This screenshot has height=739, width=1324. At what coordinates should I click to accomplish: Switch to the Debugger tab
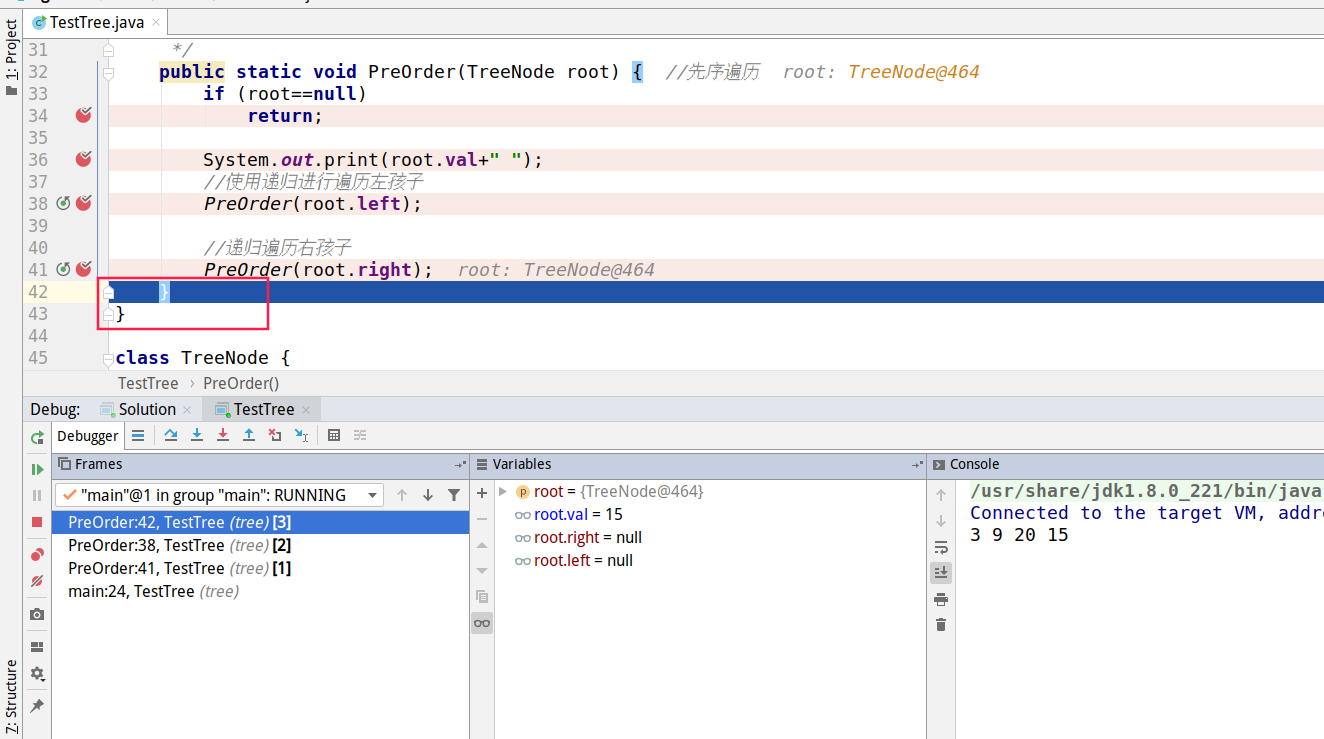[87, 436]
